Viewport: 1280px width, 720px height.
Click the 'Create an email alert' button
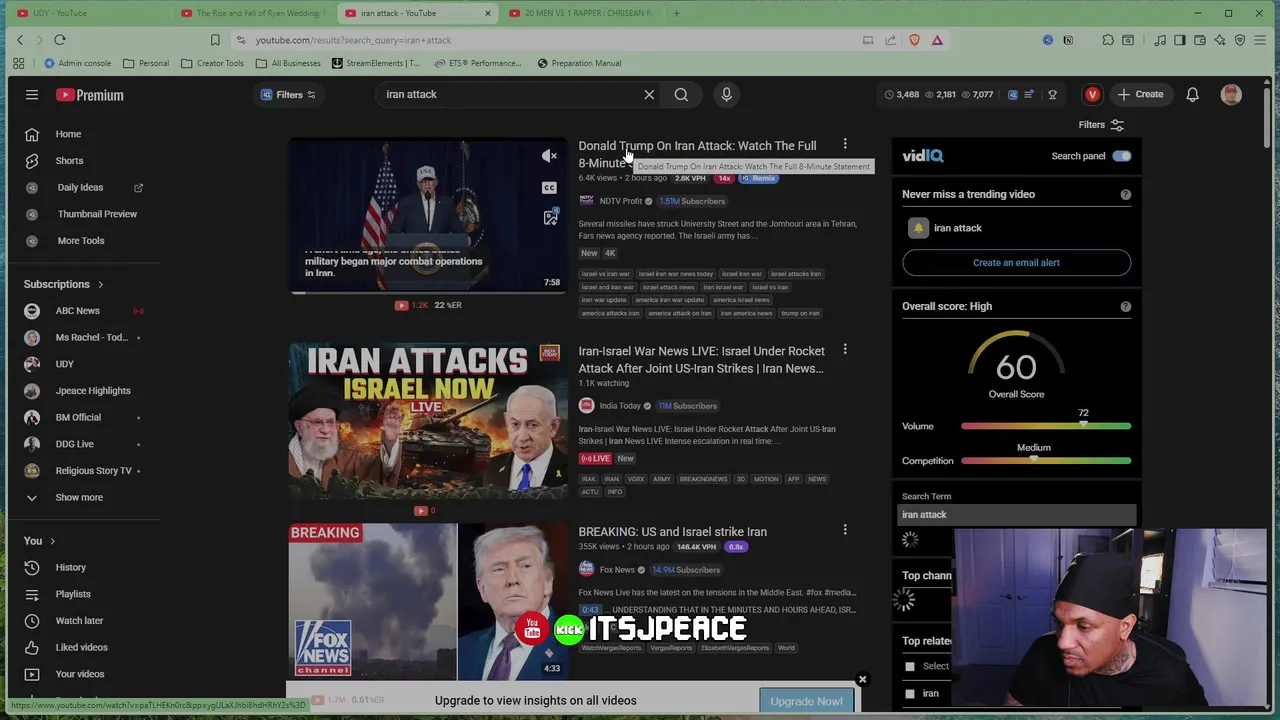click(1016, 263)
